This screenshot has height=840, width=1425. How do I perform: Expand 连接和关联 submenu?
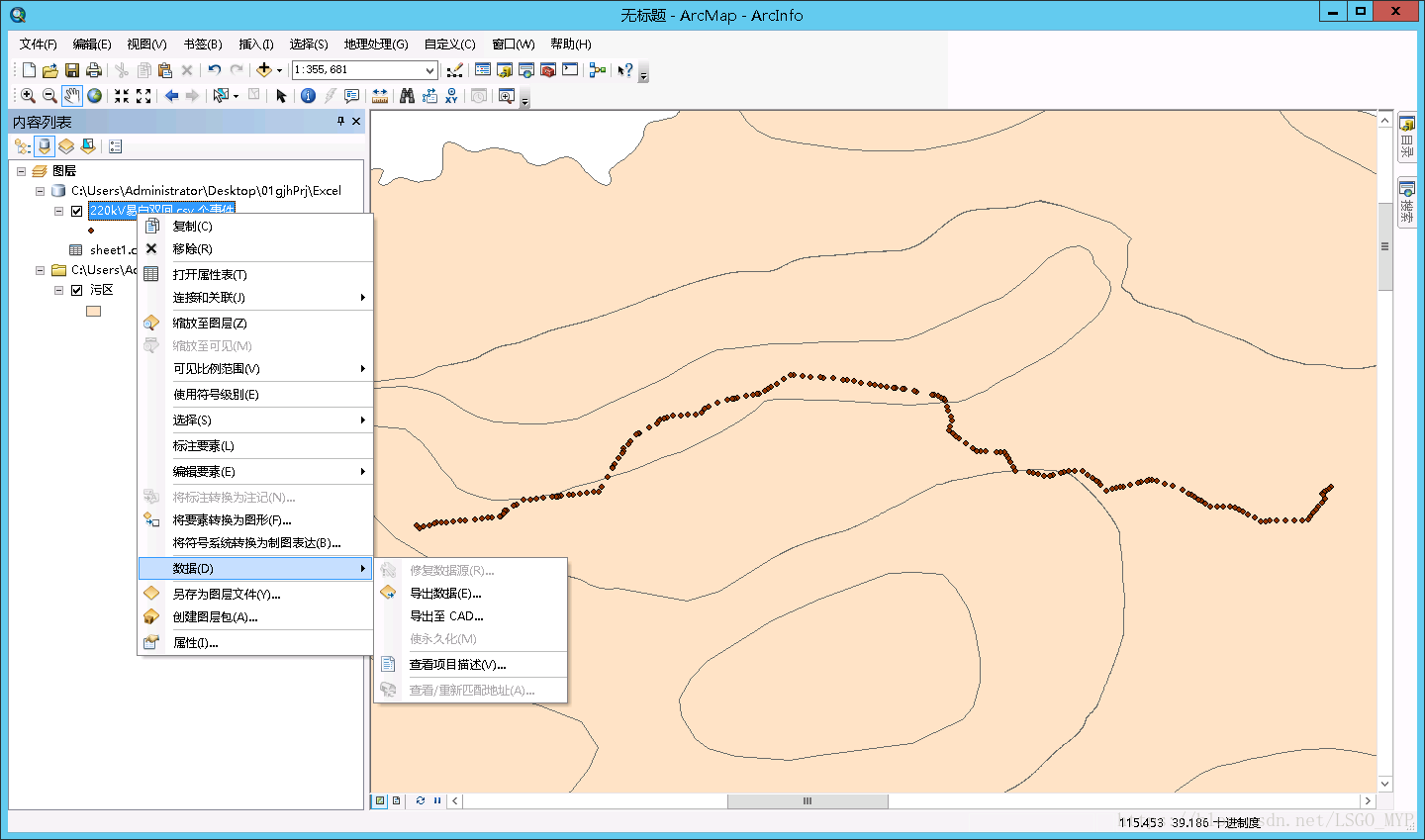tap(255, 298)
